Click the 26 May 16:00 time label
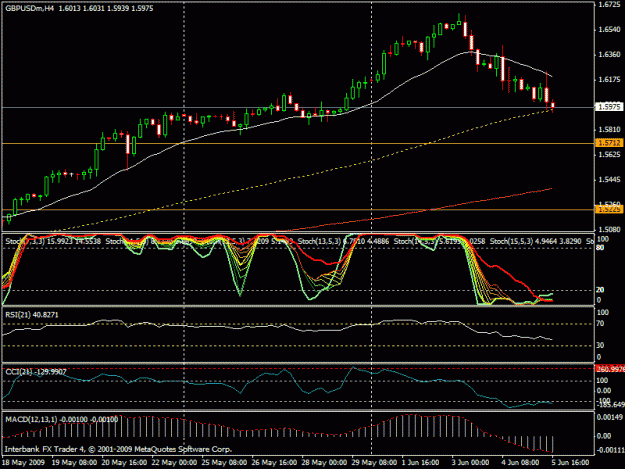 (274, 463)
